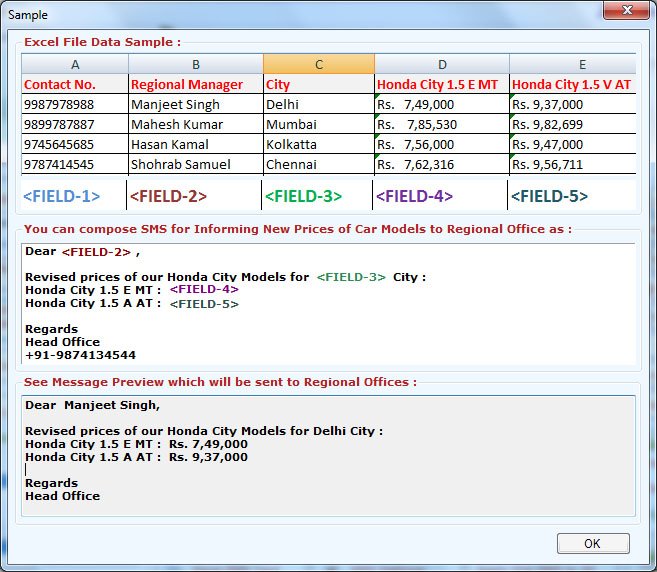The height and width of the screenshot is (572, 657).
Task: Click the 'City' header cell
Action: point(319,84)
